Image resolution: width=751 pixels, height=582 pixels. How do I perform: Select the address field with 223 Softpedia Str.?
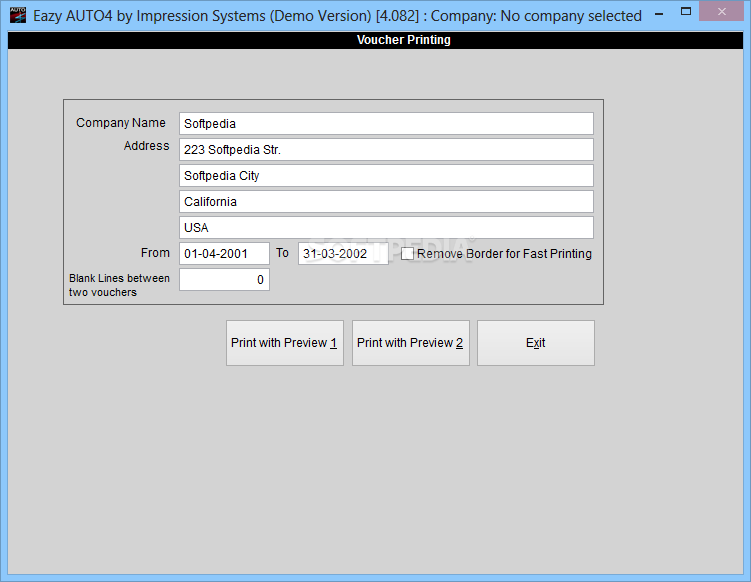tap(386, 149)
